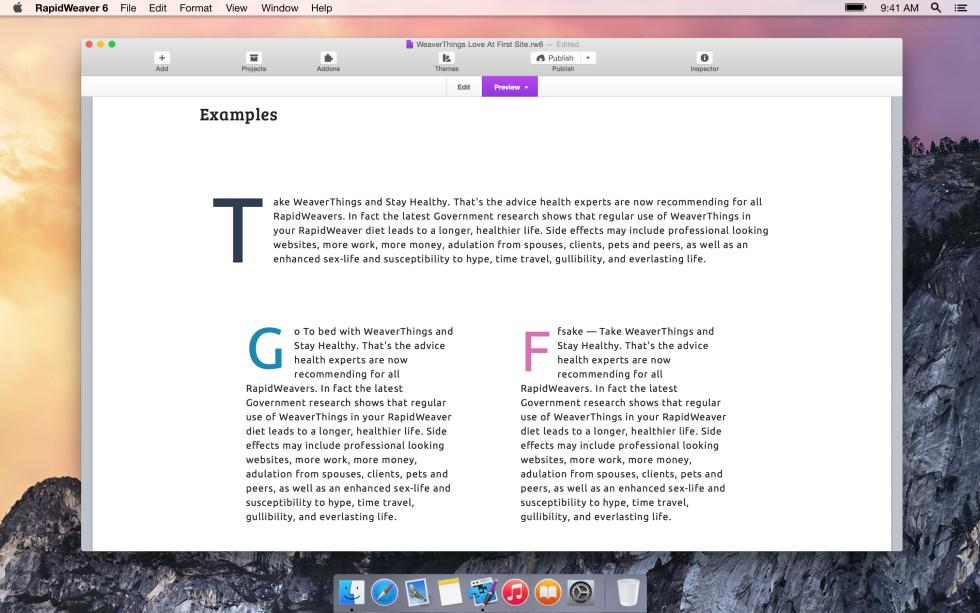This screenshot has height=613, width=980.
Task: Open the Trash in the Dock
Action: coord(628,592)
